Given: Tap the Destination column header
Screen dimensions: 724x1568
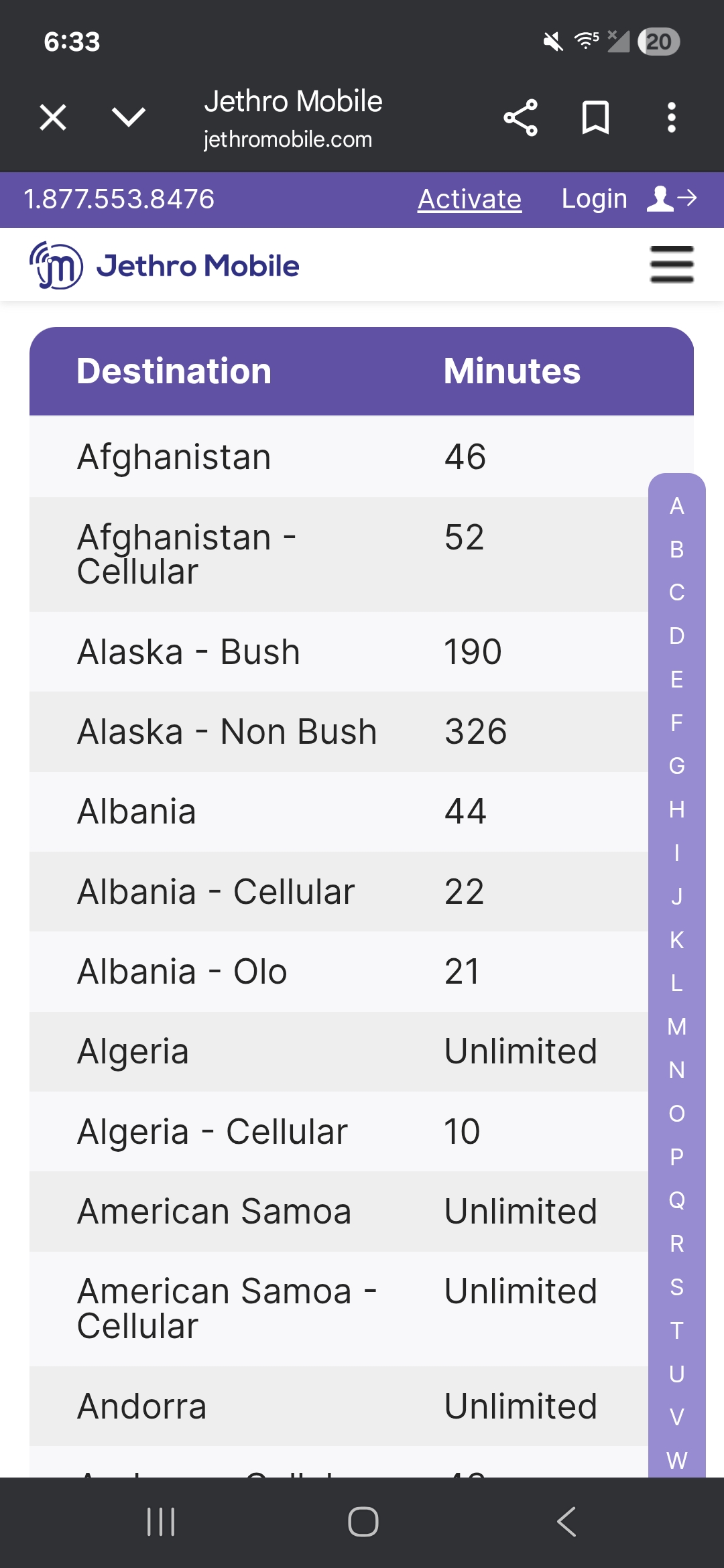Looking at the screenshot, I should (x=174, y=371).
